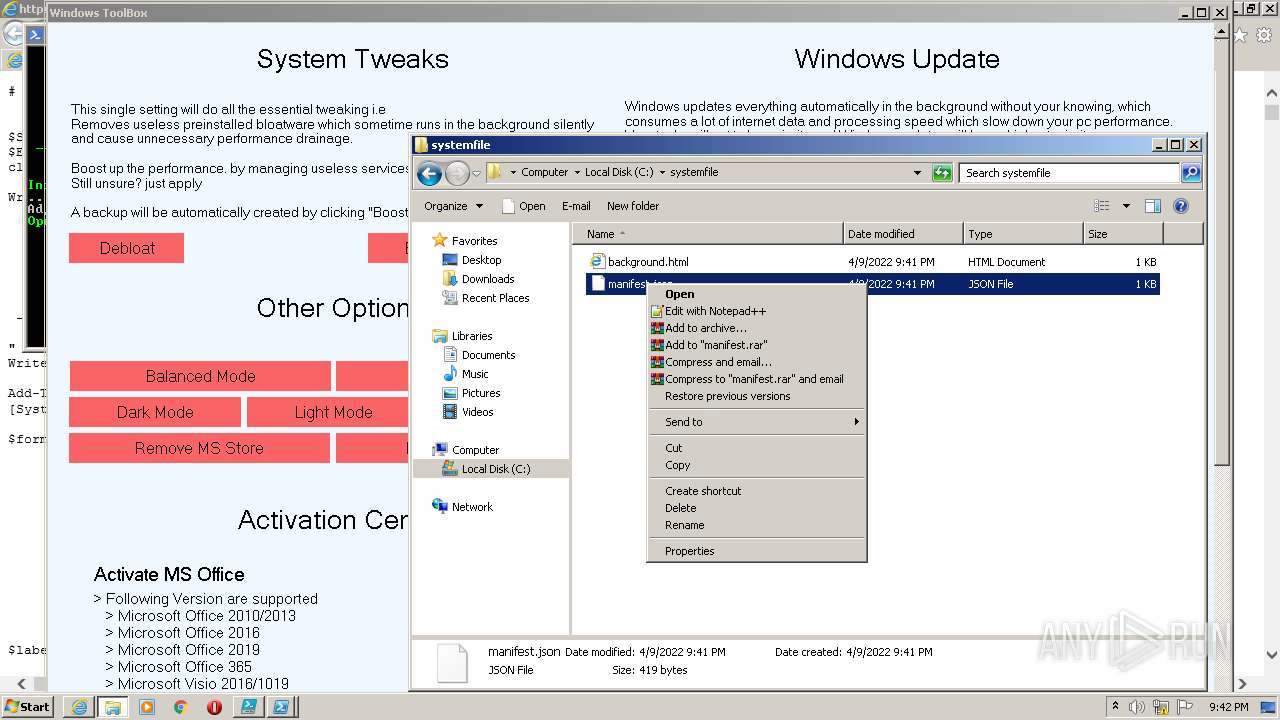The width and height of the screenshot is (1280, 720).
Task: Open the view options dropdown arrow
Action: tap(1126, 206)
